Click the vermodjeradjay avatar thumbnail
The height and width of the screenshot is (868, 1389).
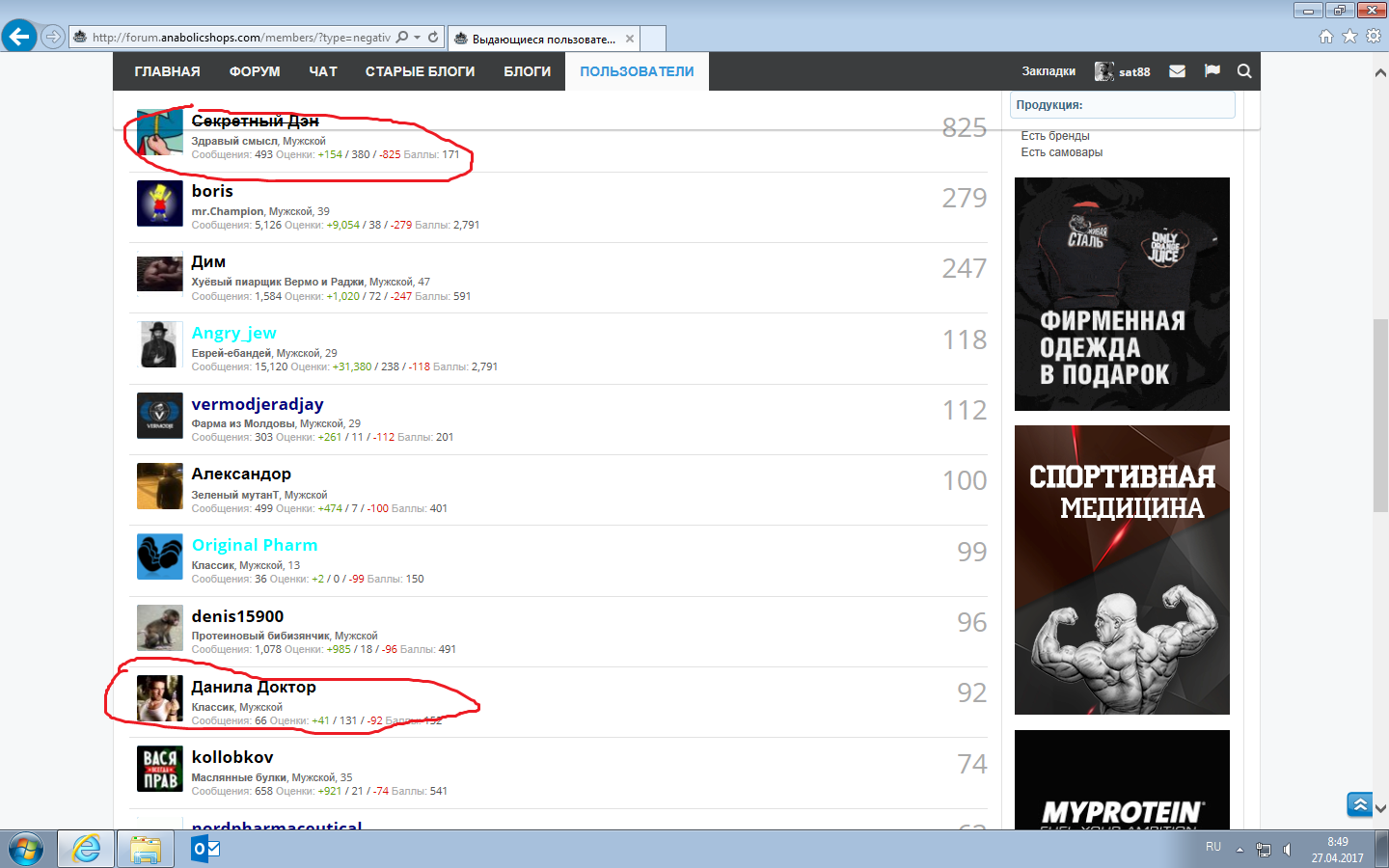point(159,416)
